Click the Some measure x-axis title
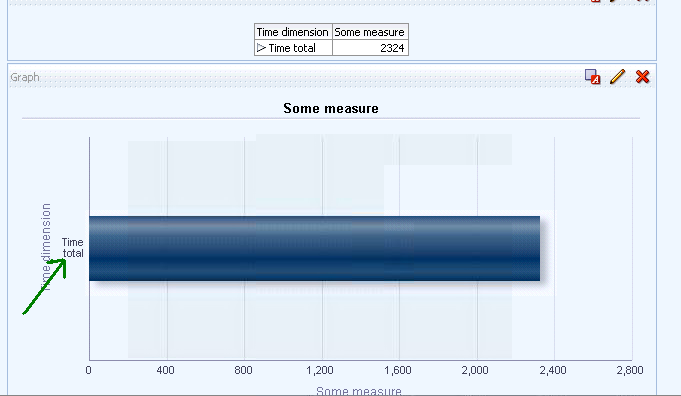Viewport: 681px width, 396px height. tap(359, 391)
